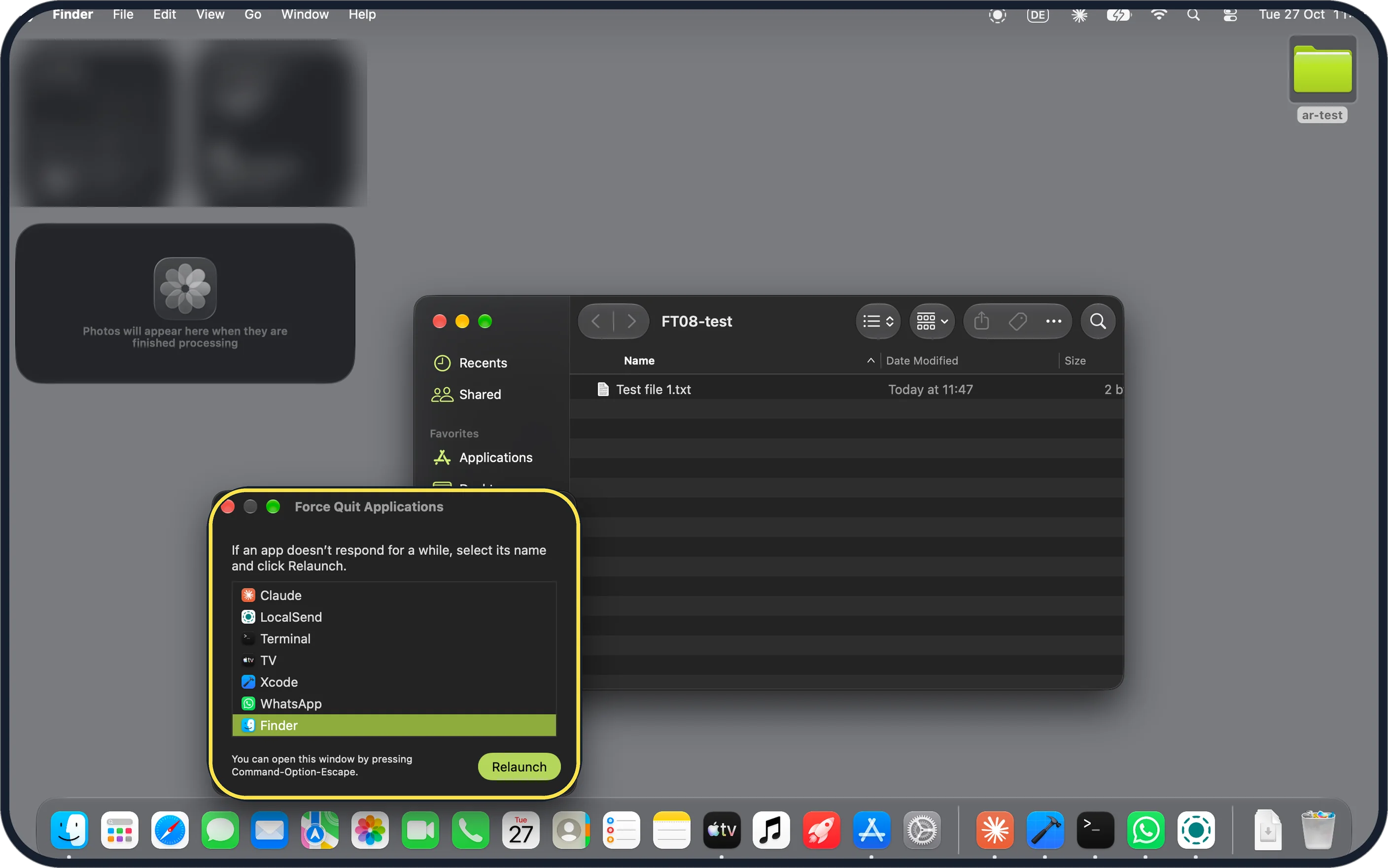Open Music from the Dock
This screenshot has height=868, width=1388.
[x=771, y=830]
